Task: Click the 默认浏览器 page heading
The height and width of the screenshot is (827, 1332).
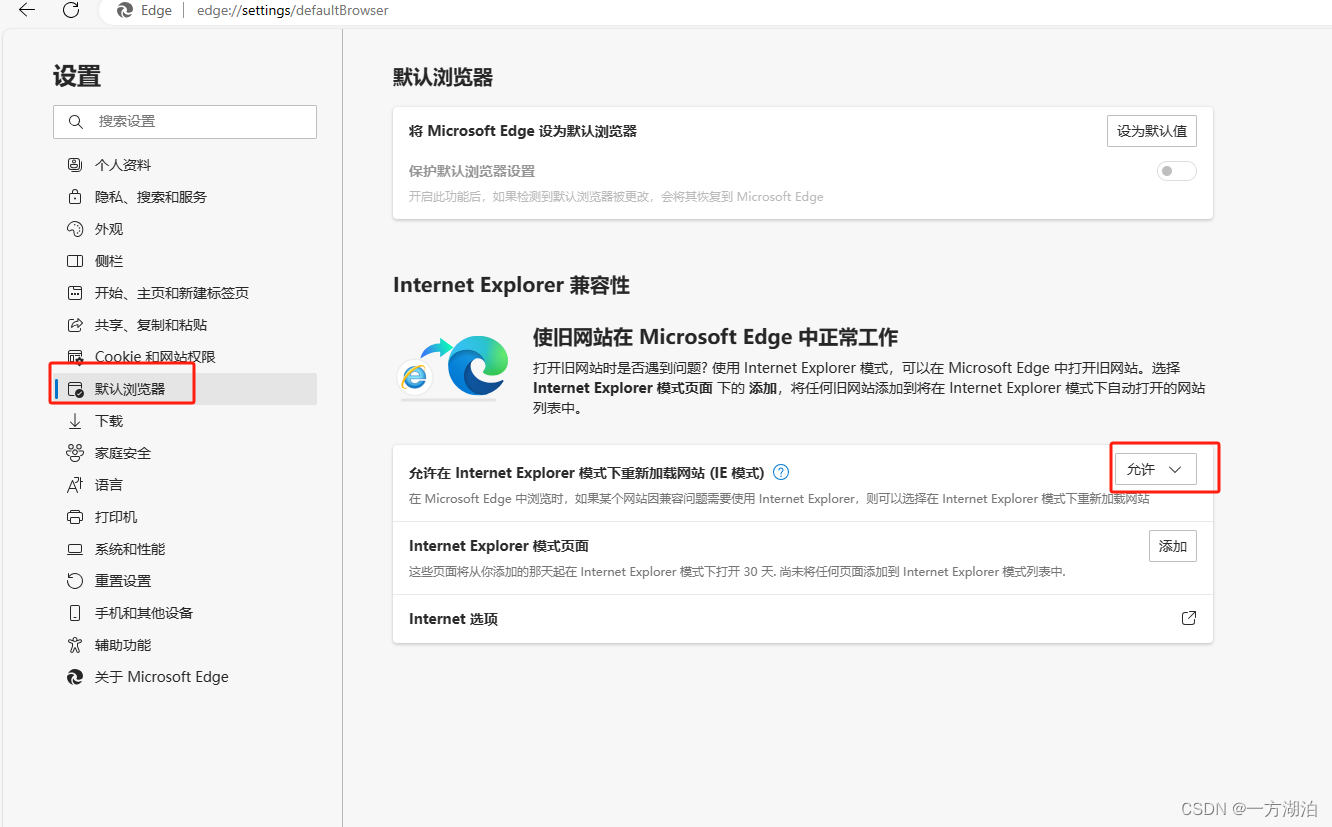Action: click(x=443, y=77)
